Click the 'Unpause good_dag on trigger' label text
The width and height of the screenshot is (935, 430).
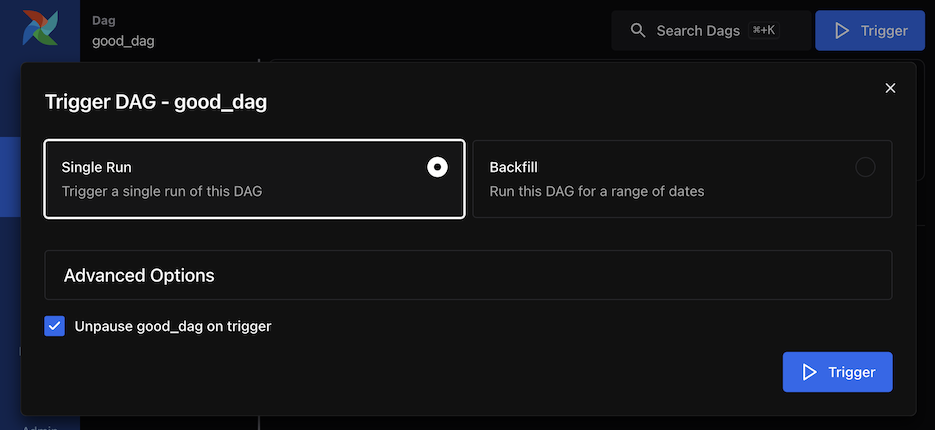pos(173,326)
